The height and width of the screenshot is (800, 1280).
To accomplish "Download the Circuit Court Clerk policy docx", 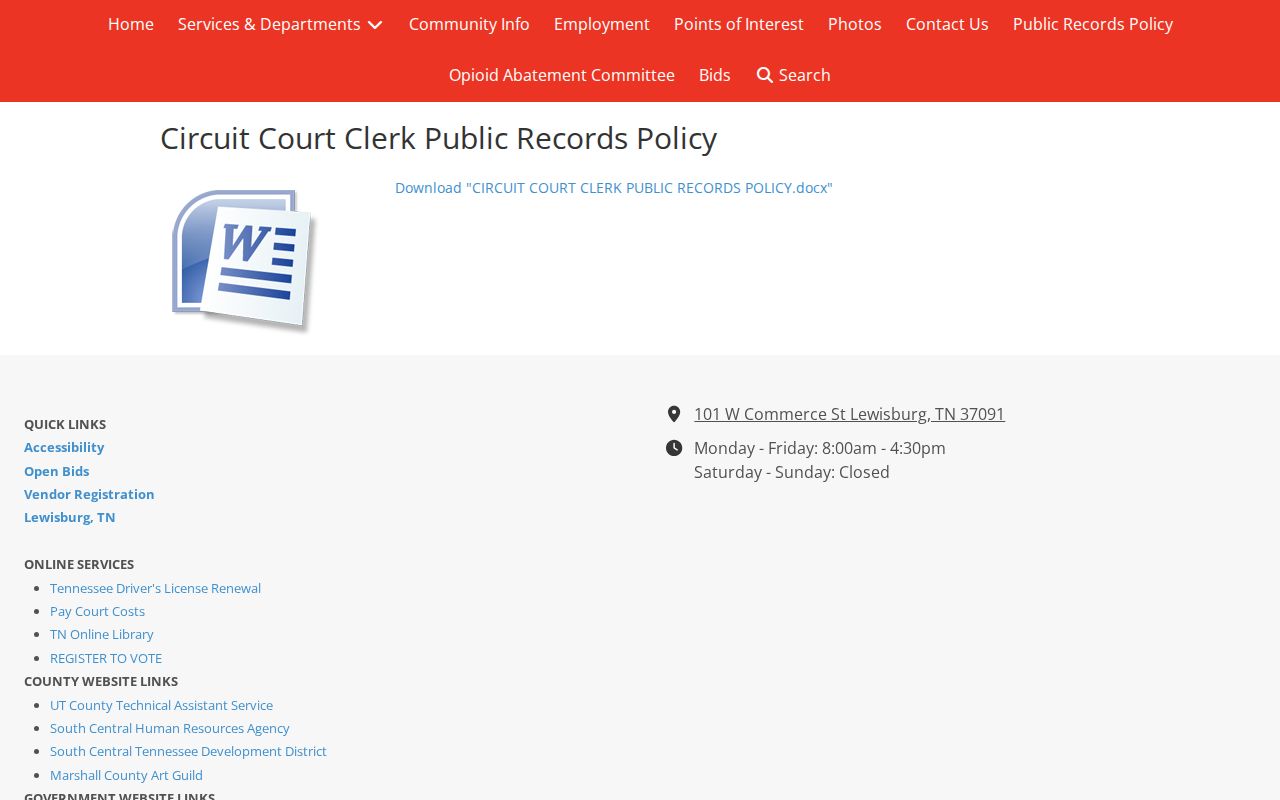I will click(x=614, y=188).
